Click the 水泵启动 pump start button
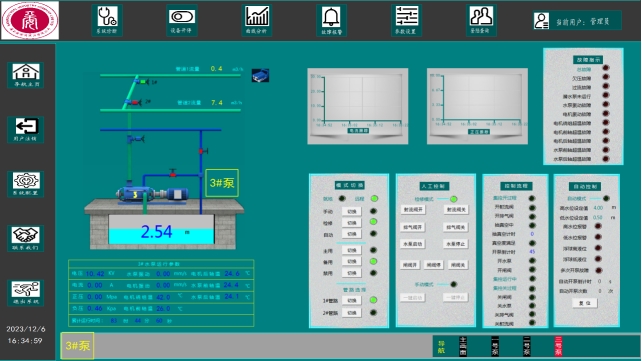Screen dimensions: 642x361 coord(412,244)
